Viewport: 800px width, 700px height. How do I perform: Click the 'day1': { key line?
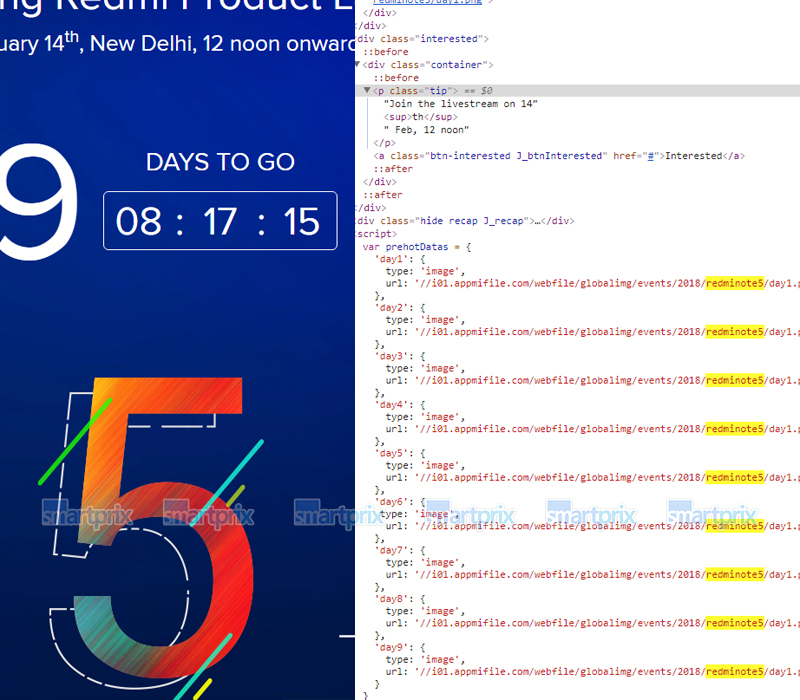point(401,259)
